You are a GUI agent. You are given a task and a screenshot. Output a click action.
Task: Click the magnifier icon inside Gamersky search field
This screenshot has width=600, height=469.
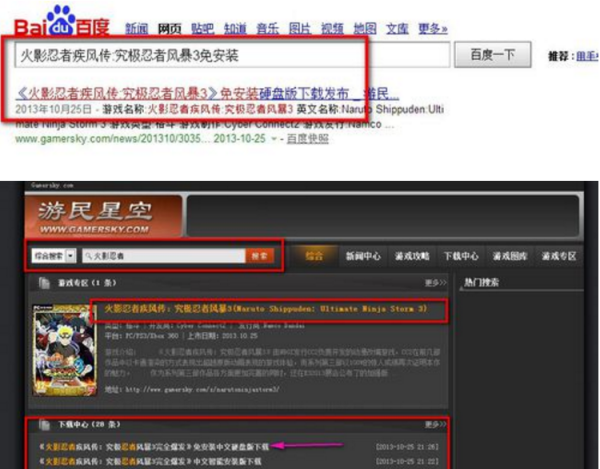coord(89,256)
